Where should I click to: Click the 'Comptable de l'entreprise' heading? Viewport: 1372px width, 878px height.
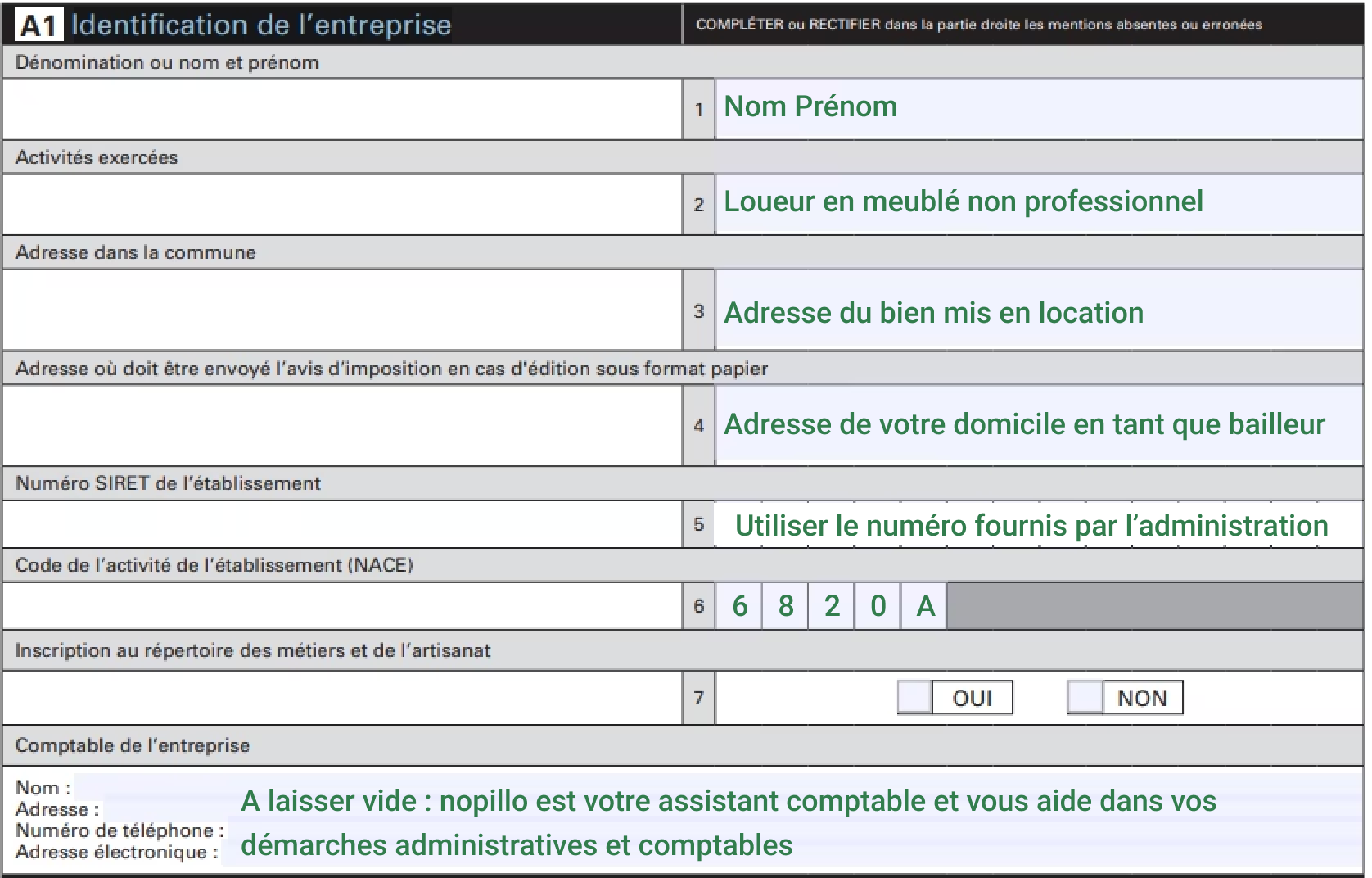tap(133, 745)
